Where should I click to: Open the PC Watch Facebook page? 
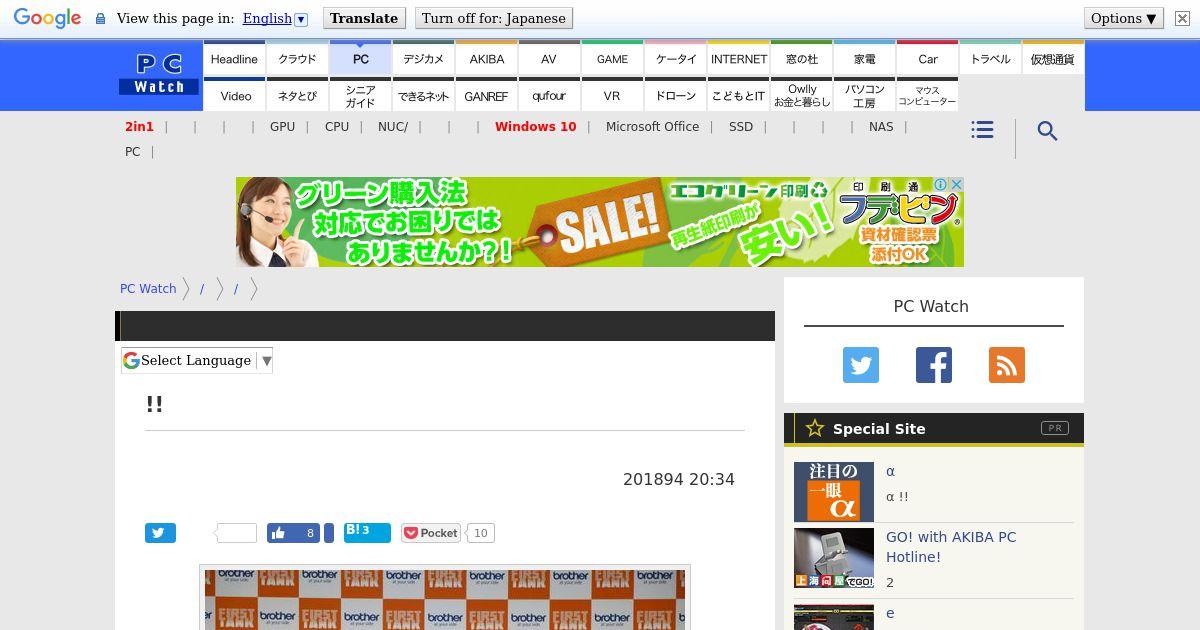934,365
